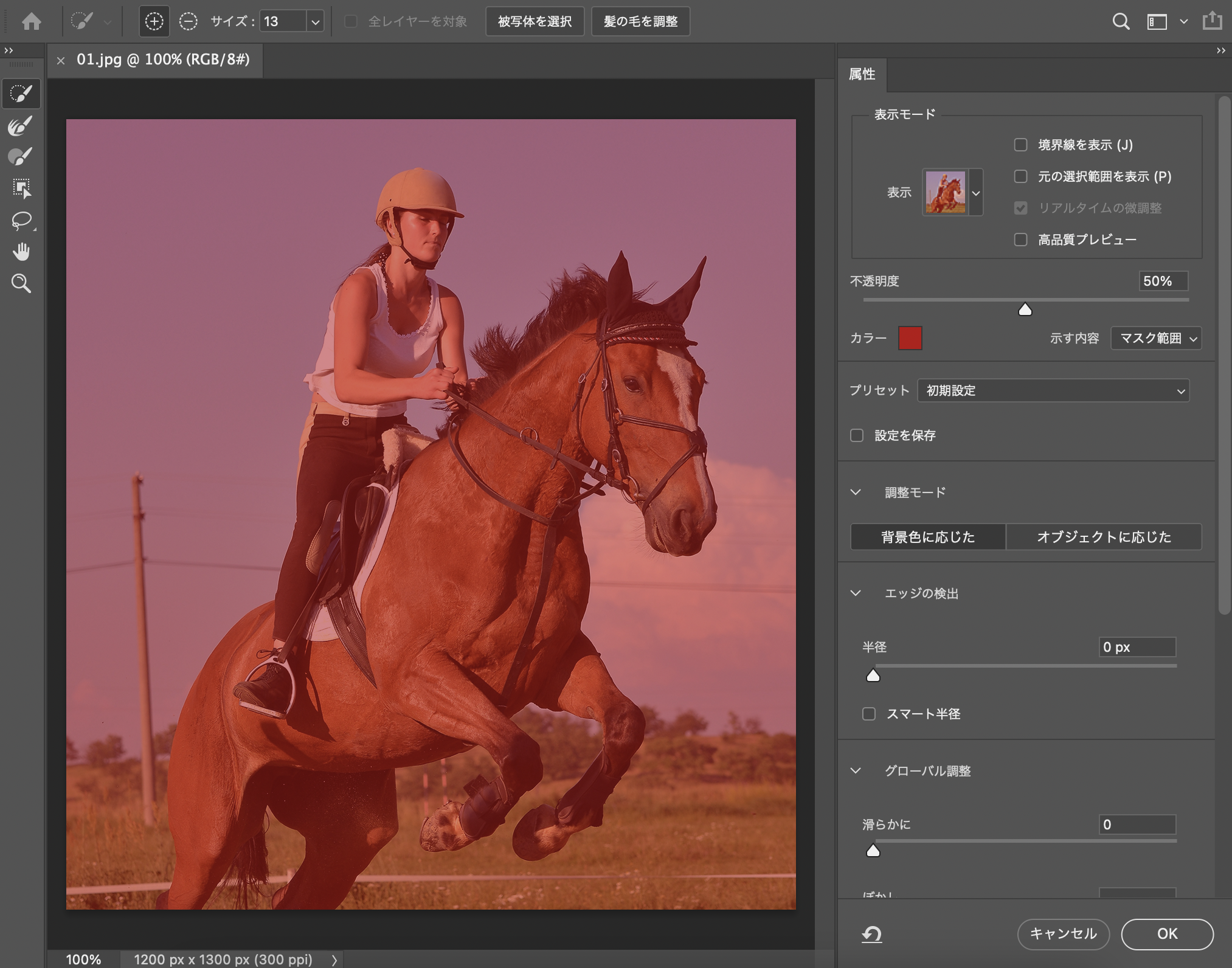Switch to the 属性 panel tab
The width and height of the screenshot is (1232, 968).
pyautogui.click(x=862, y=74)
